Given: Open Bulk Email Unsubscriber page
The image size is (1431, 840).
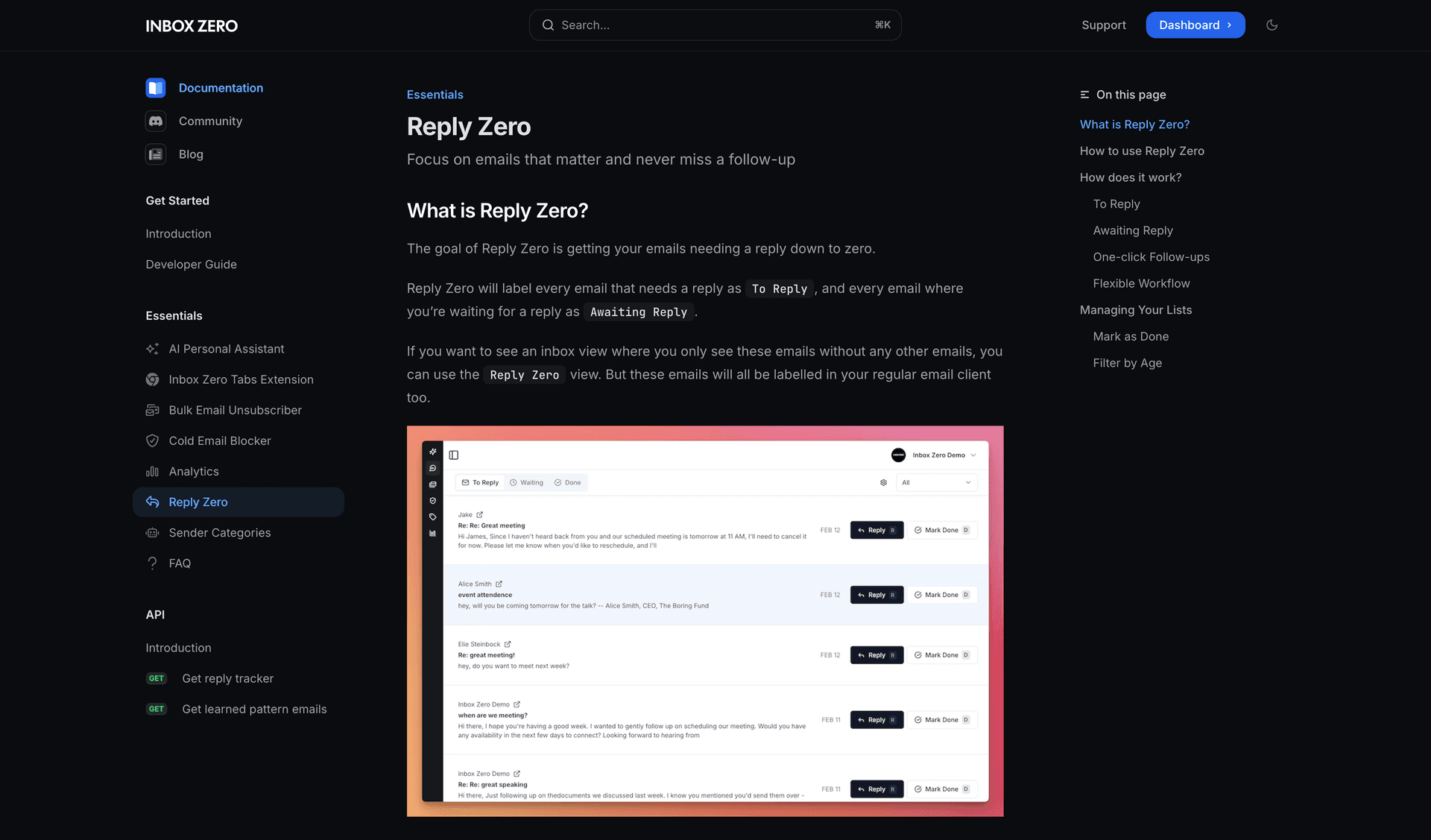Looking at the screenshot, I should tap(235, 410).
